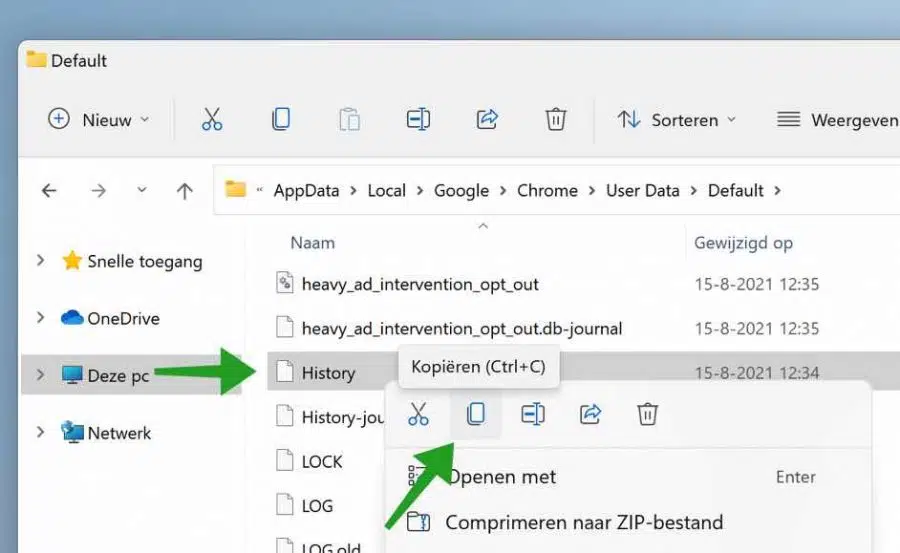Select the LOCK file name
900x553 pixels.
tap(321, 462)
